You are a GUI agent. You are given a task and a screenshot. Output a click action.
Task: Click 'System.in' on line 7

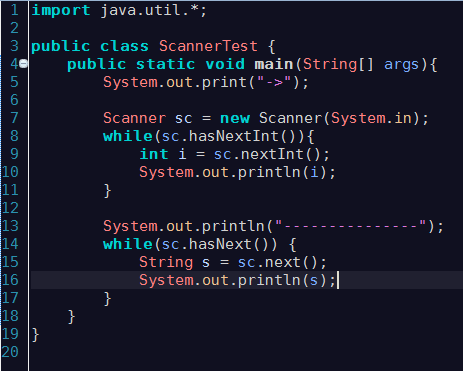coord(371,119)
